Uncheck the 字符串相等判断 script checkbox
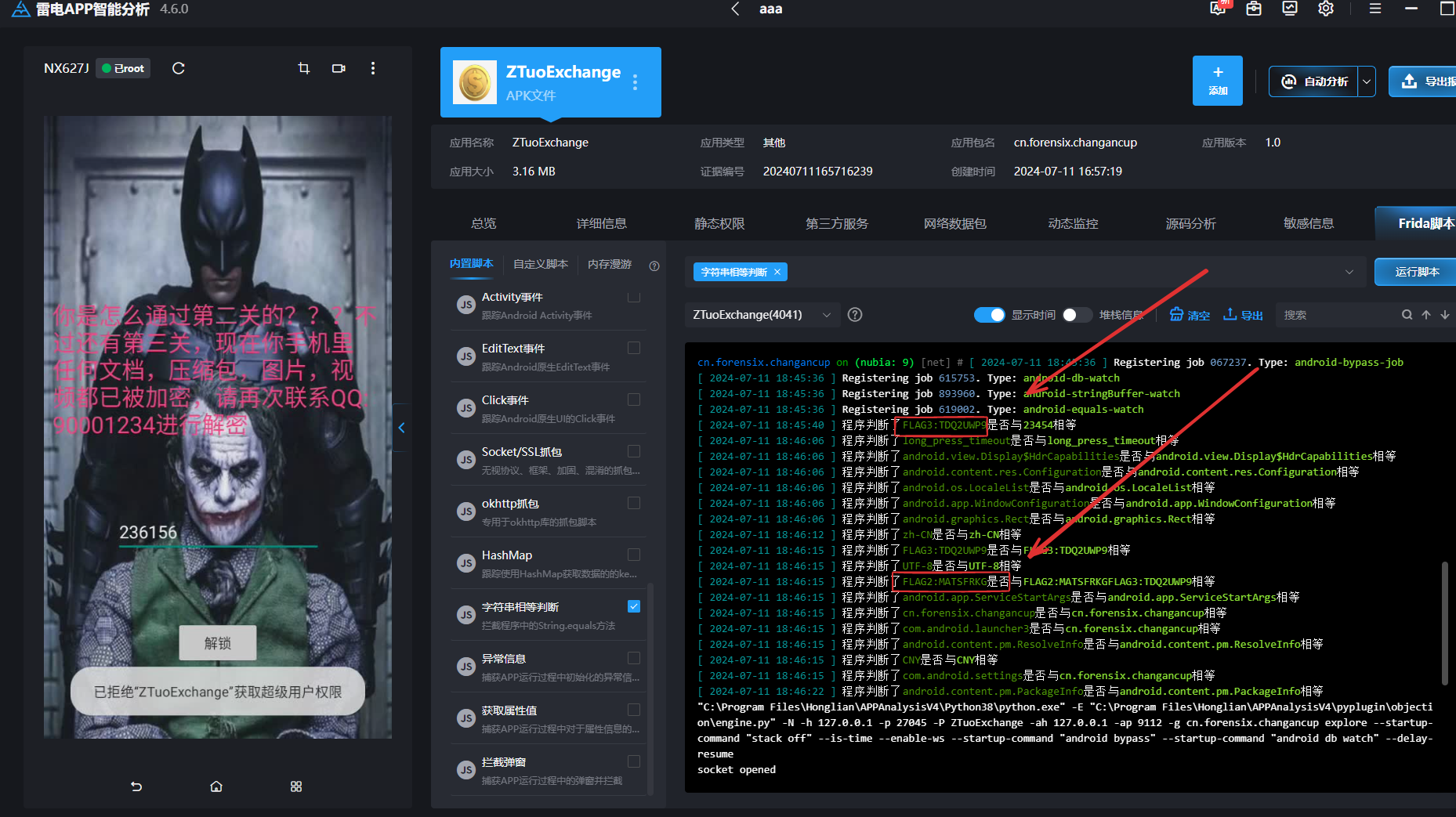Image resolution: width=1456 pixels, height=817 pixels. [x=634, y=606]
